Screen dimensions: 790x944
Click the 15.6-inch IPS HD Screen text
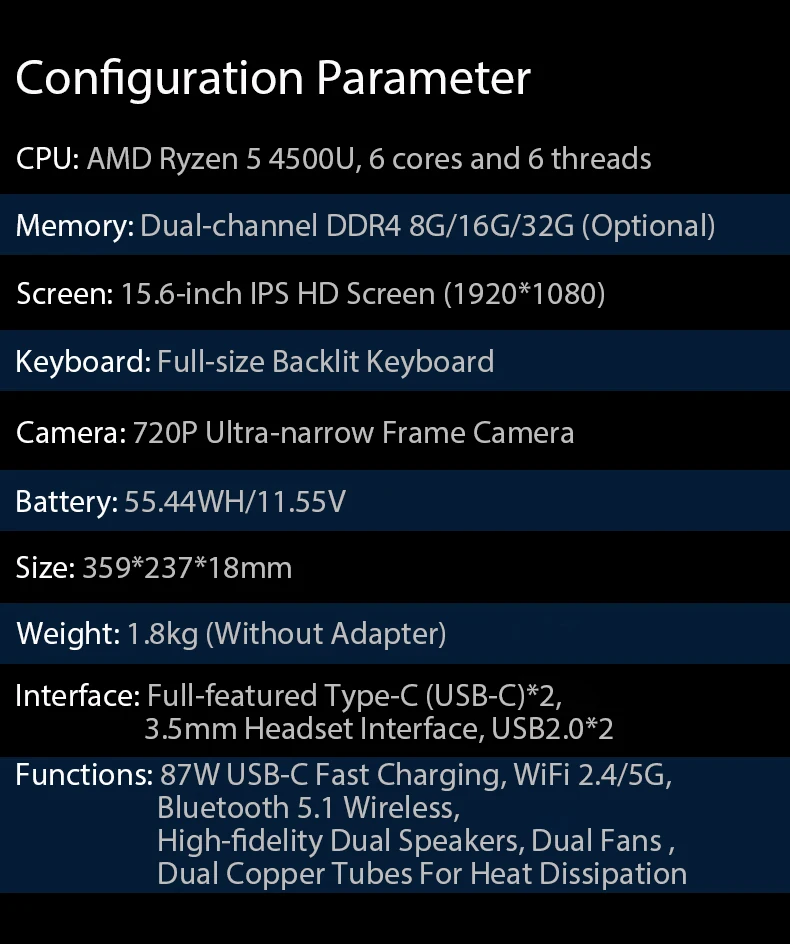(x=278, y=294)
